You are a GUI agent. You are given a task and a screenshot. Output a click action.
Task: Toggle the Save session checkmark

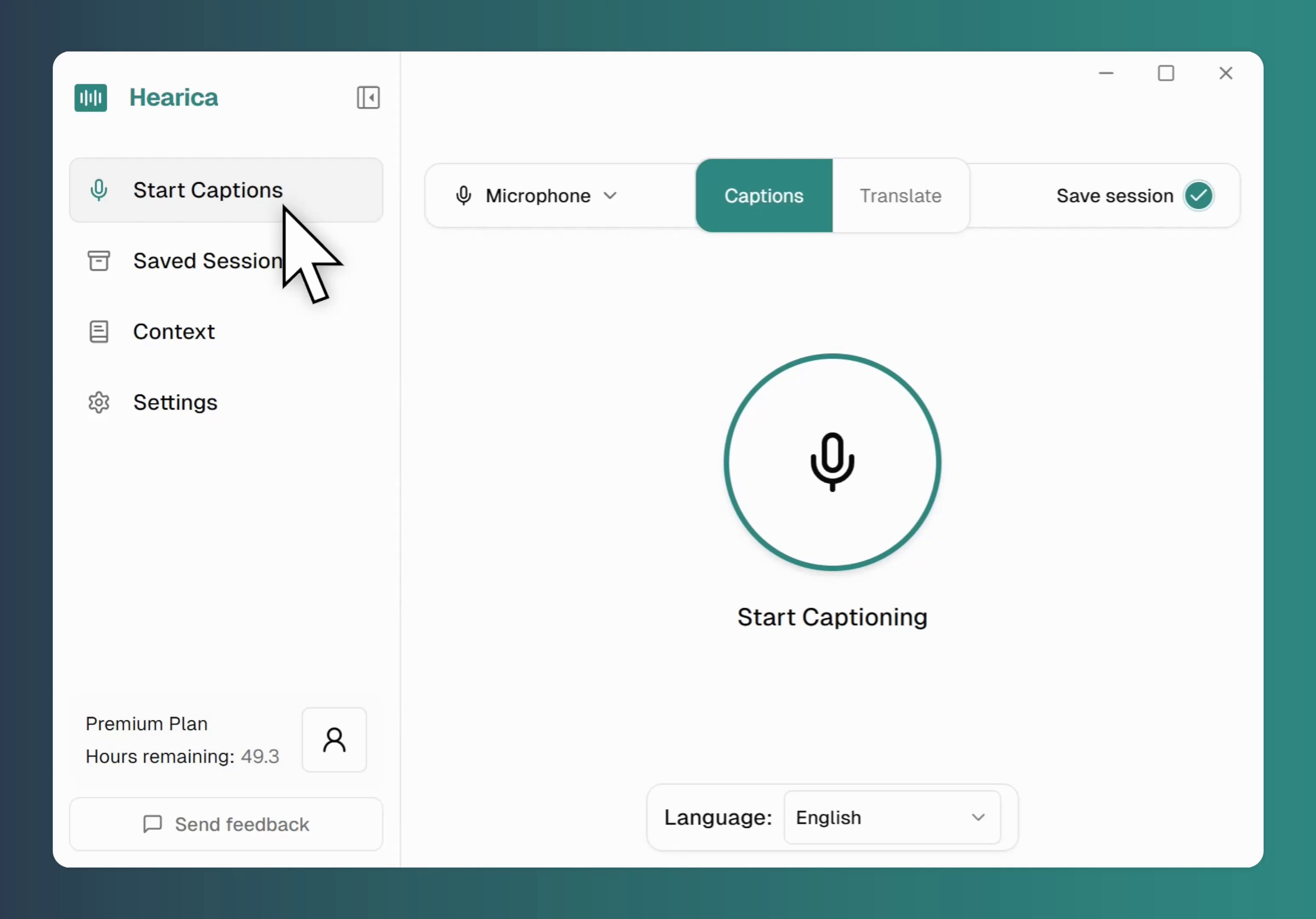click(1199, 195)
